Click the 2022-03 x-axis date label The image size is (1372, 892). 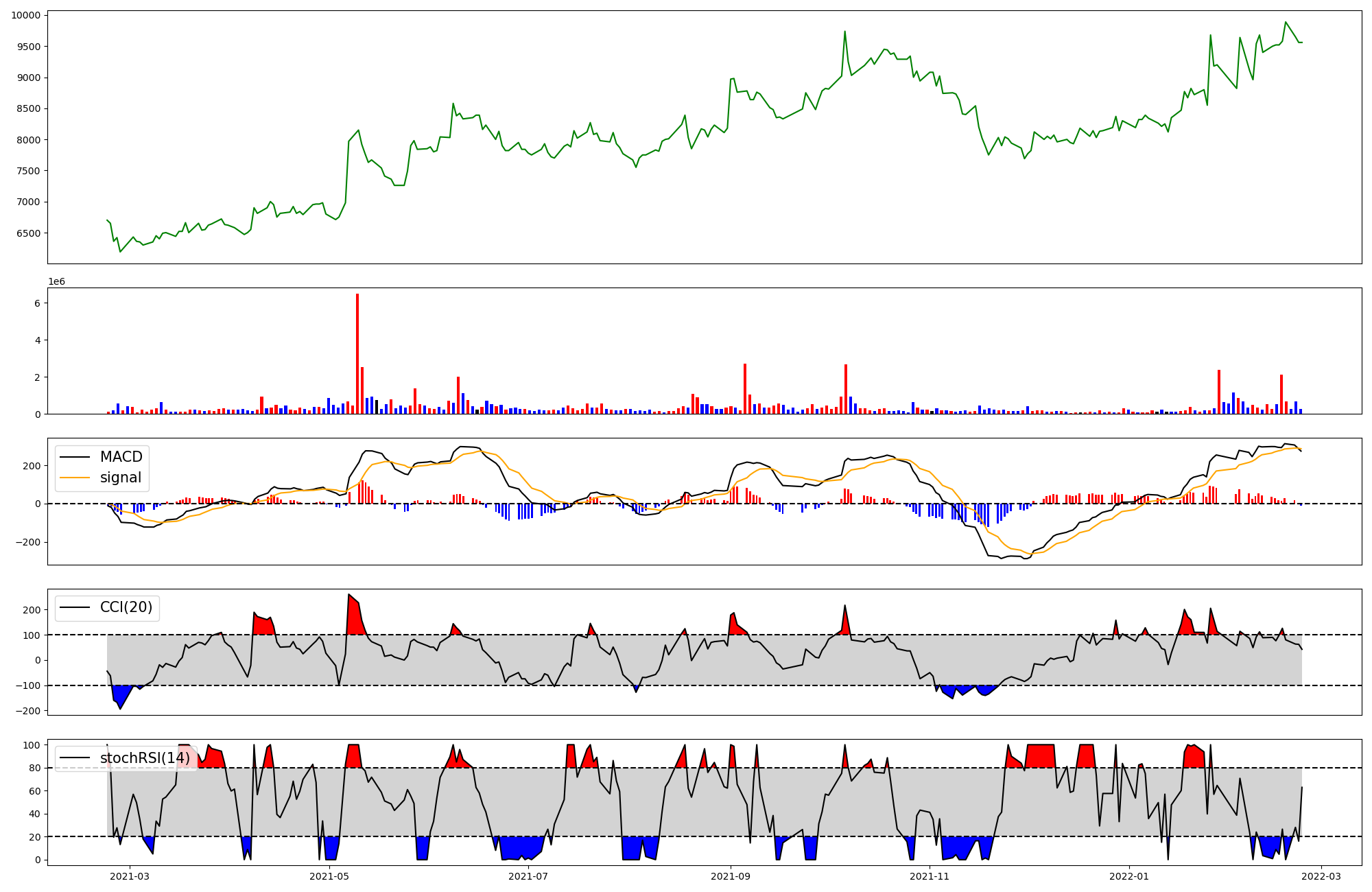1321,876
